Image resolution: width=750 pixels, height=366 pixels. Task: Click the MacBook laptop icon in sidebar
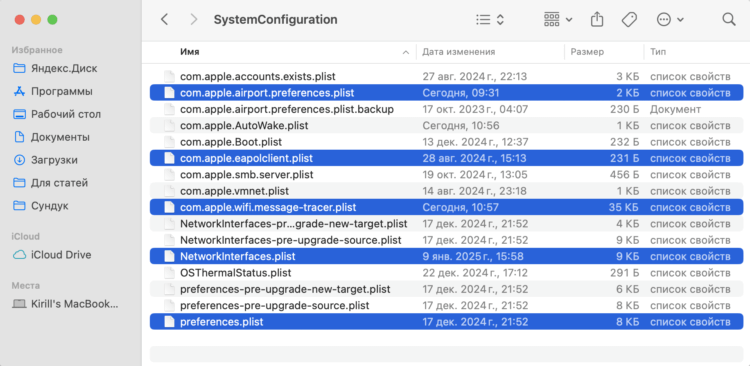[x=19, y=304]
